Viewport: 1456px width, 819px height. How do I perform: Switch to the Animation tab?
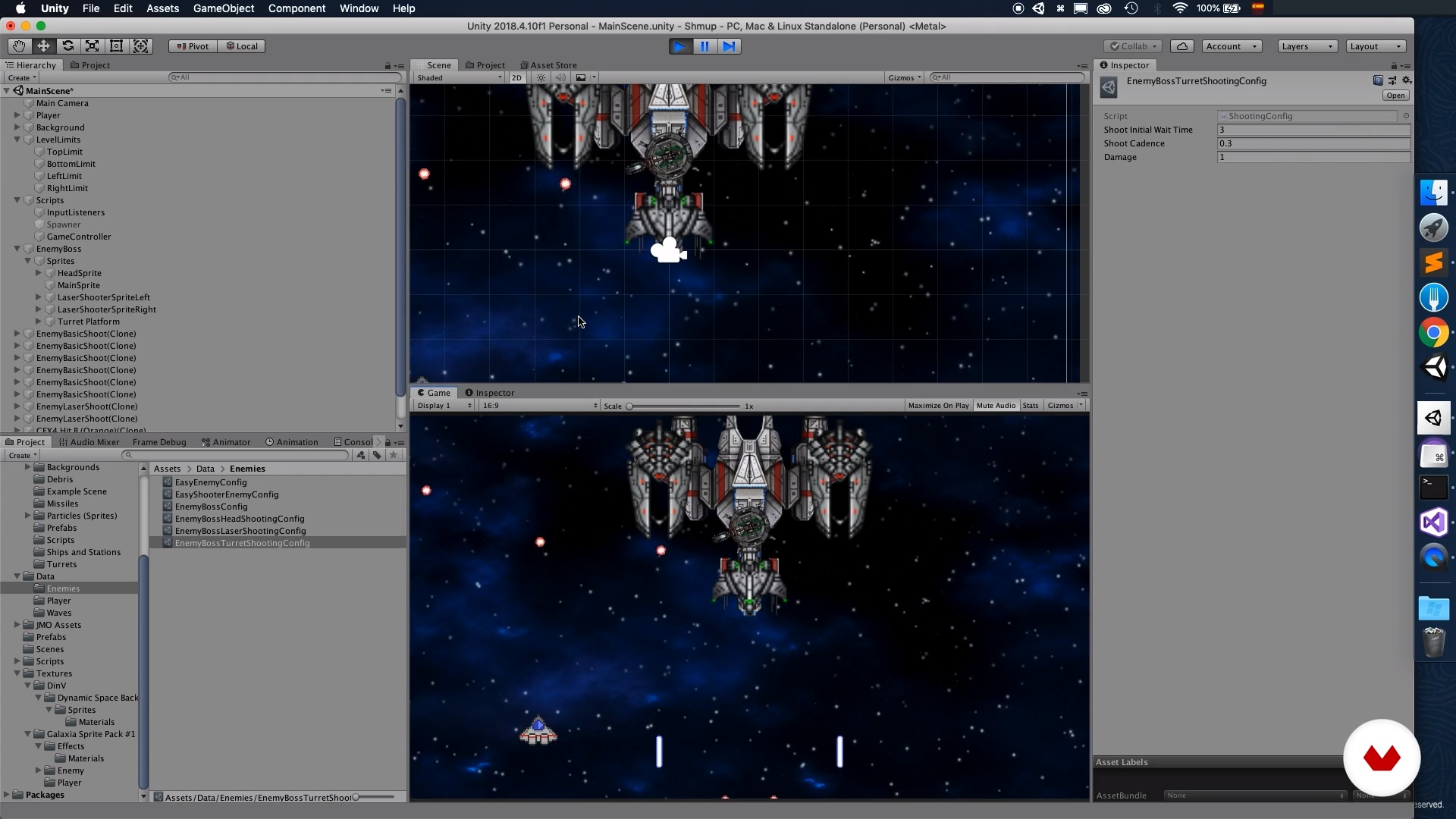point(292,442)
